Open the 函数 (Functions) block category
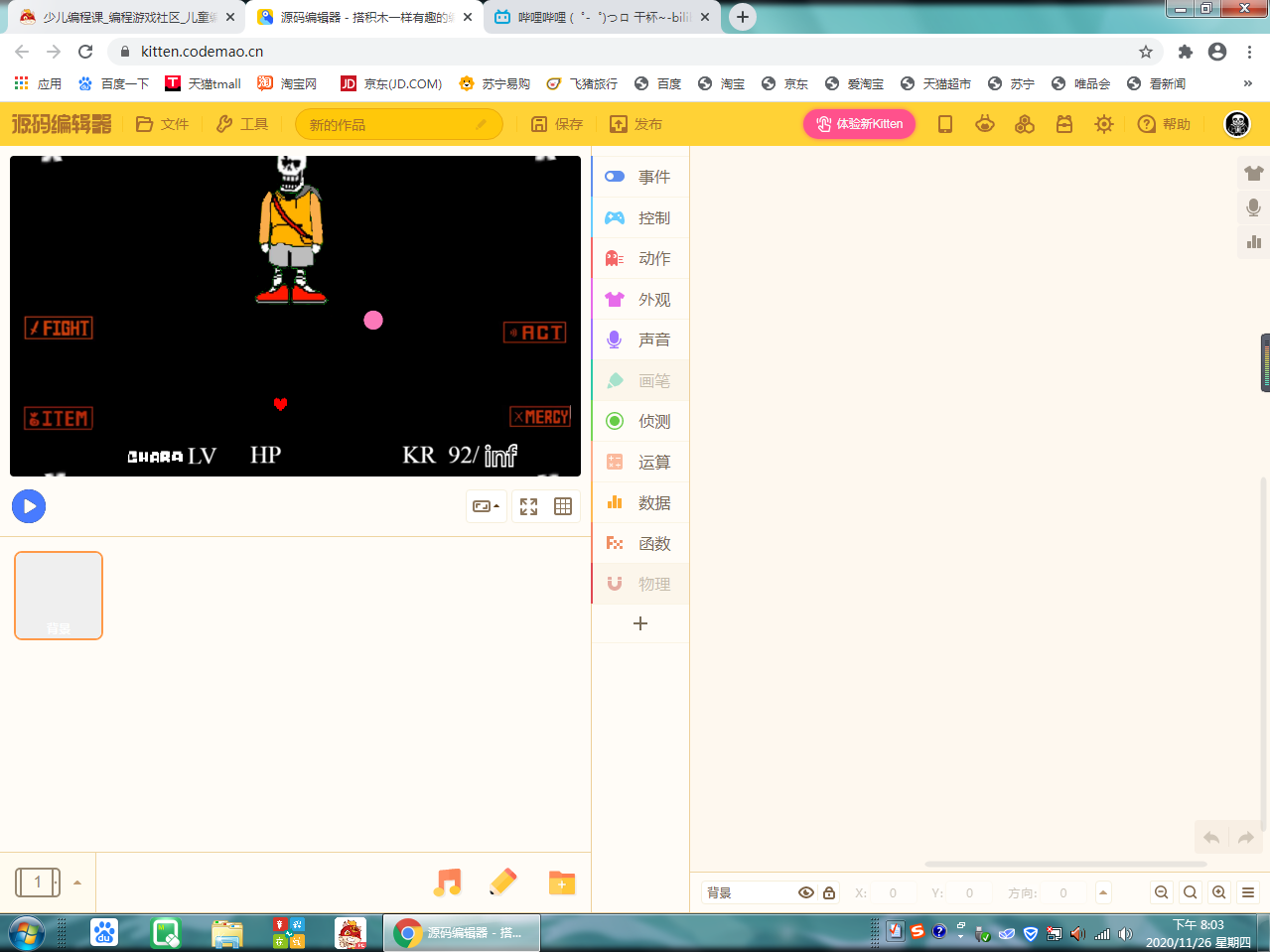 click(x=640, y=543)
